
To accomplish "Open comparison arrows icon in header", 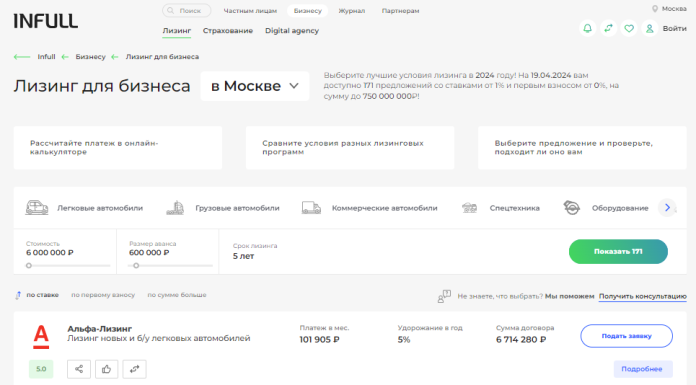I will pos(608,28).
